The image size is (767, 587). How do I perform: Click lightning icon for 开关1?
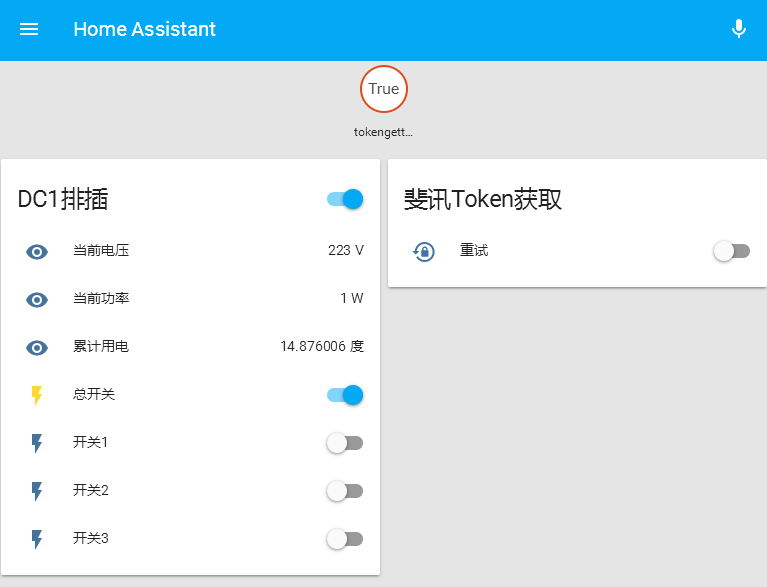(x=37, y=443)
